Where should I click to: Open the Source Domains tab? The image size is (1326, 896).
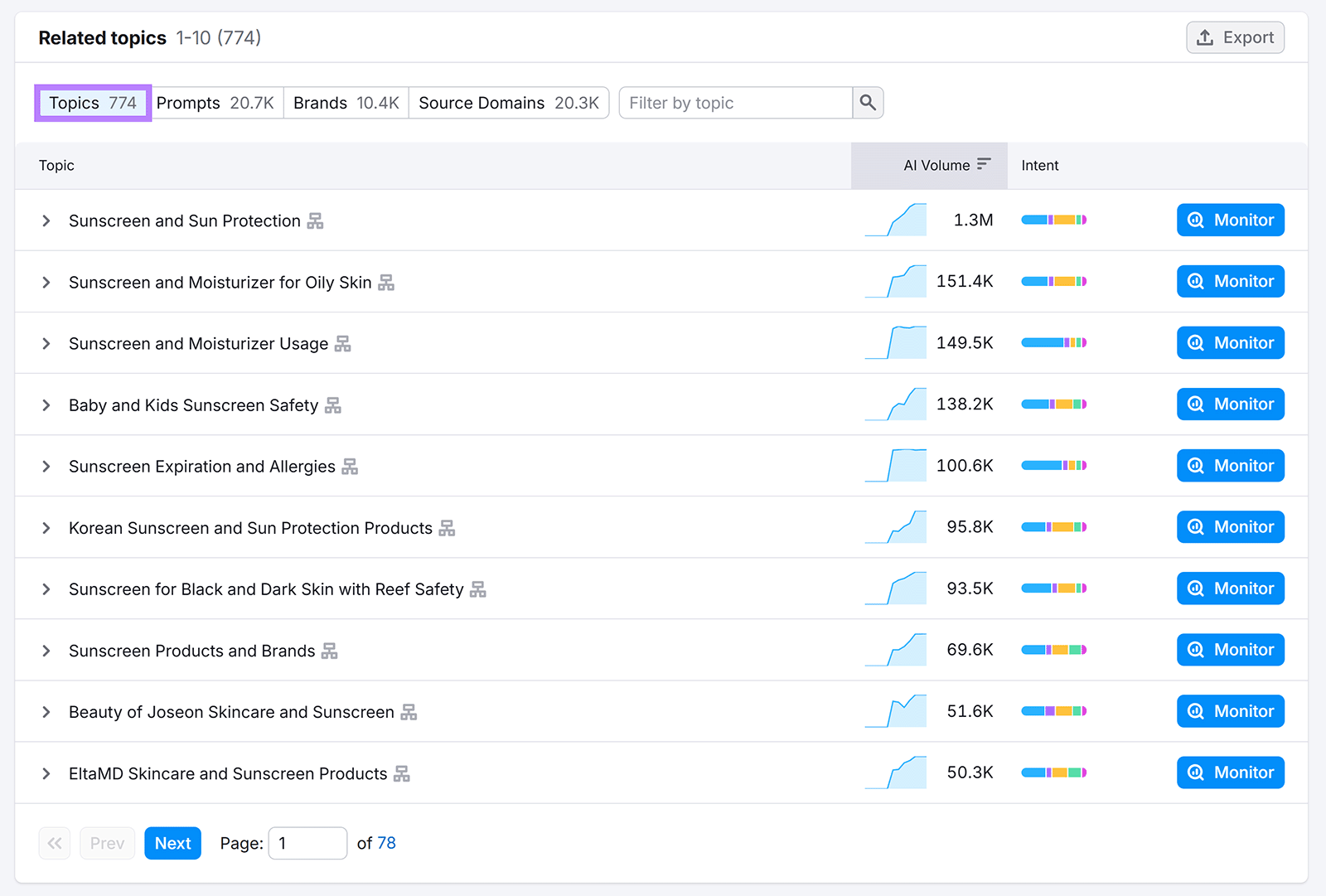(x=508, y=103)
